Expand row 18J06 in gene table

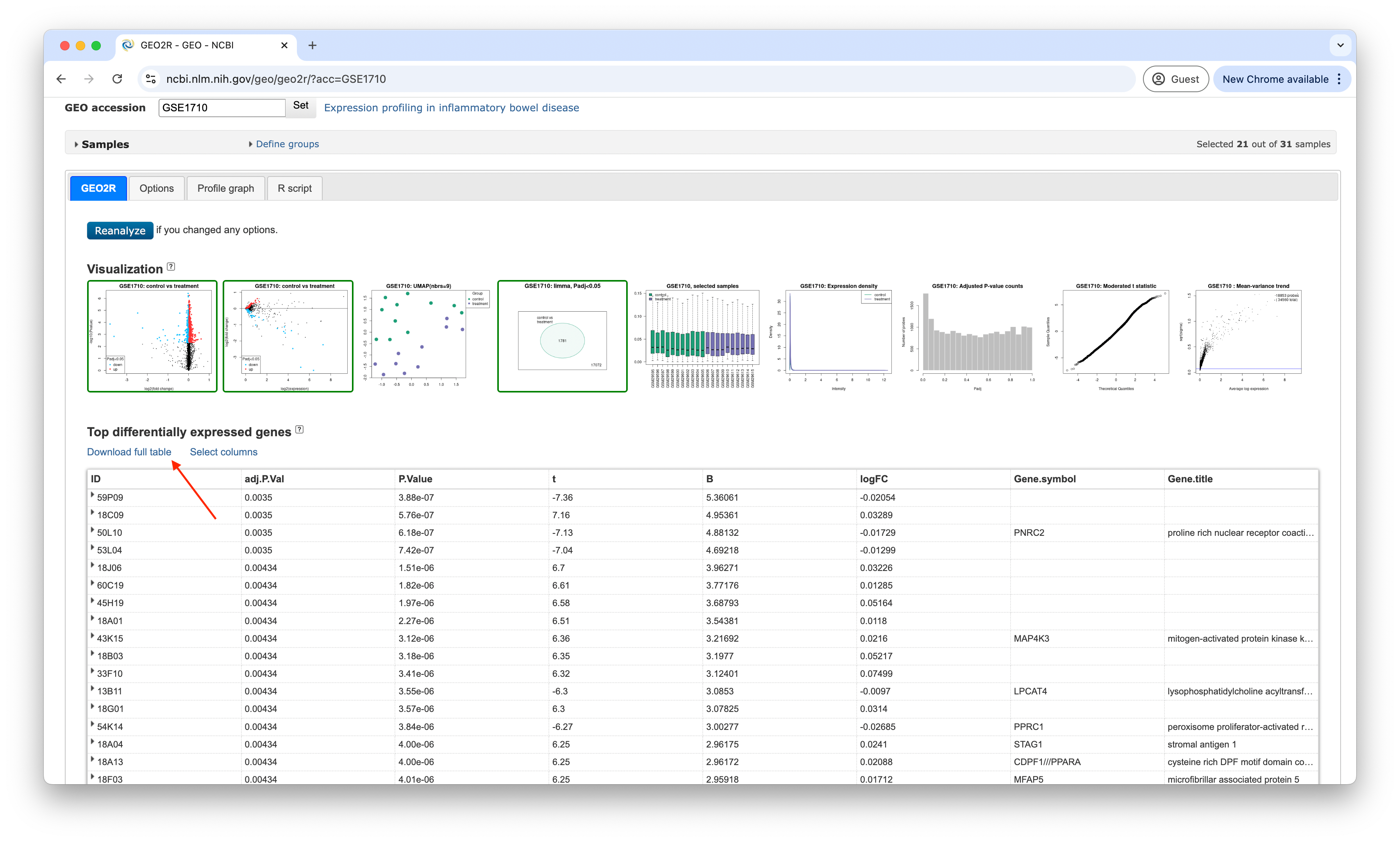[93, 565]
